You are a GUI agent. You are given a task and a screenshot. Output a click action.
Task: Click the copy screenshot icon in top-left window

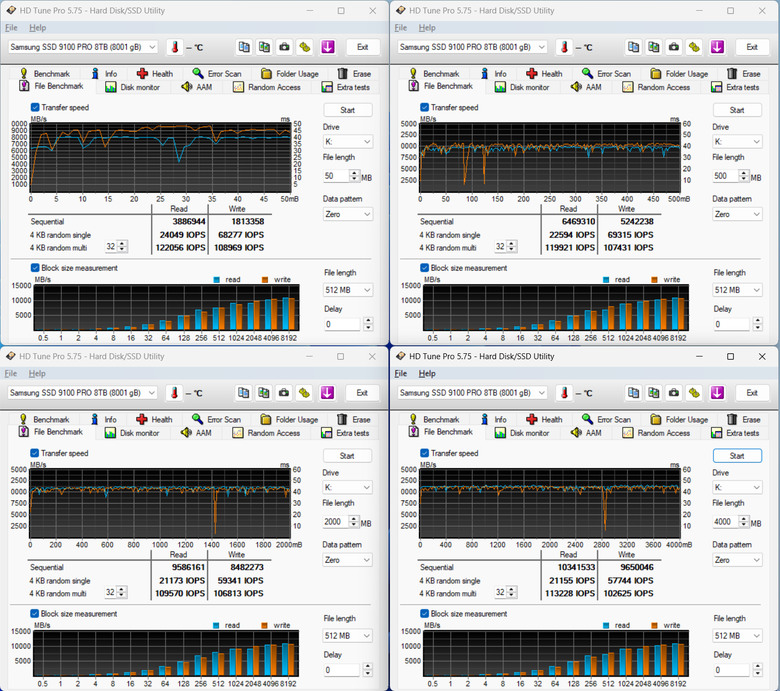click(264, 47)
